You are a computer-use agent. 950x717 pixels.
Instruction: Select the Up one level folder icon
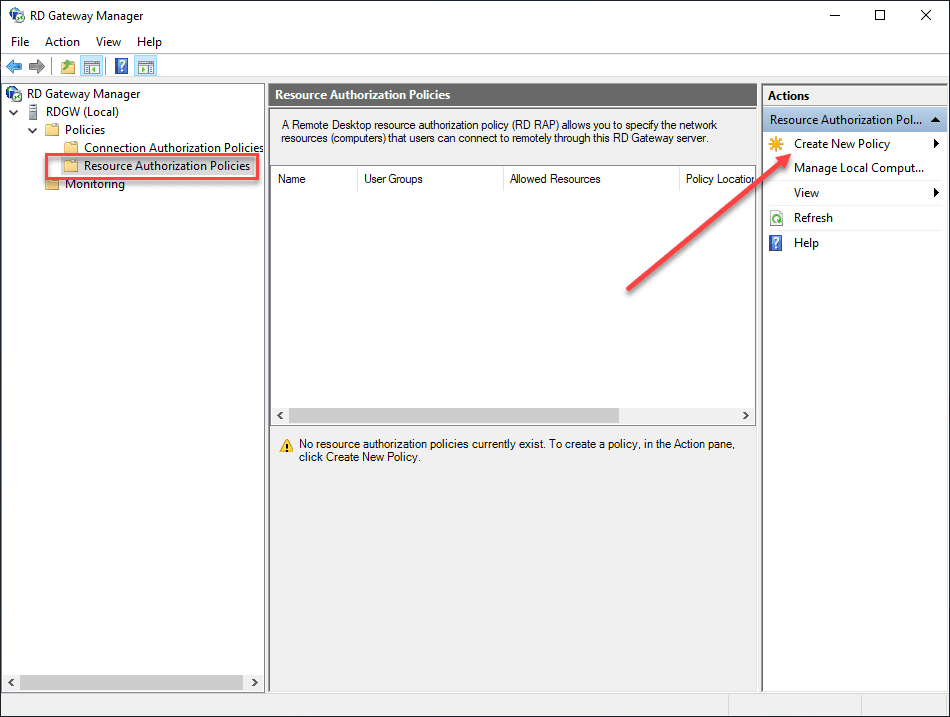pyautogui.click(x=66, y=66)
